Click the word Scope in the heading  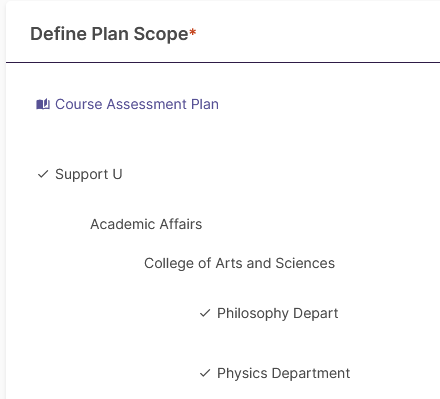tap(161, 35)
